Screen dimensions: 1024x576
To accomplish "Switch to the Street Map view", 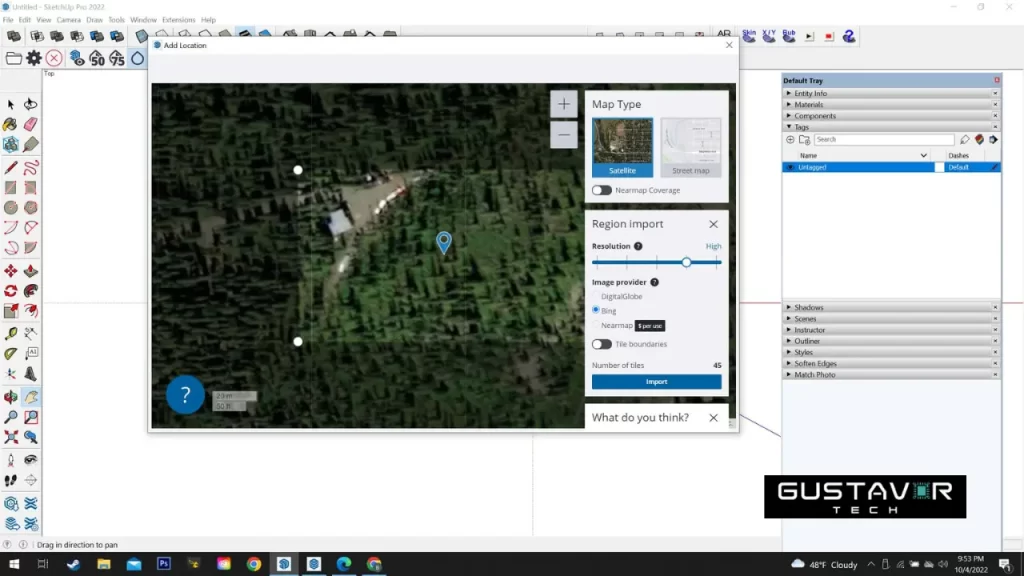I will pos(690,146).
